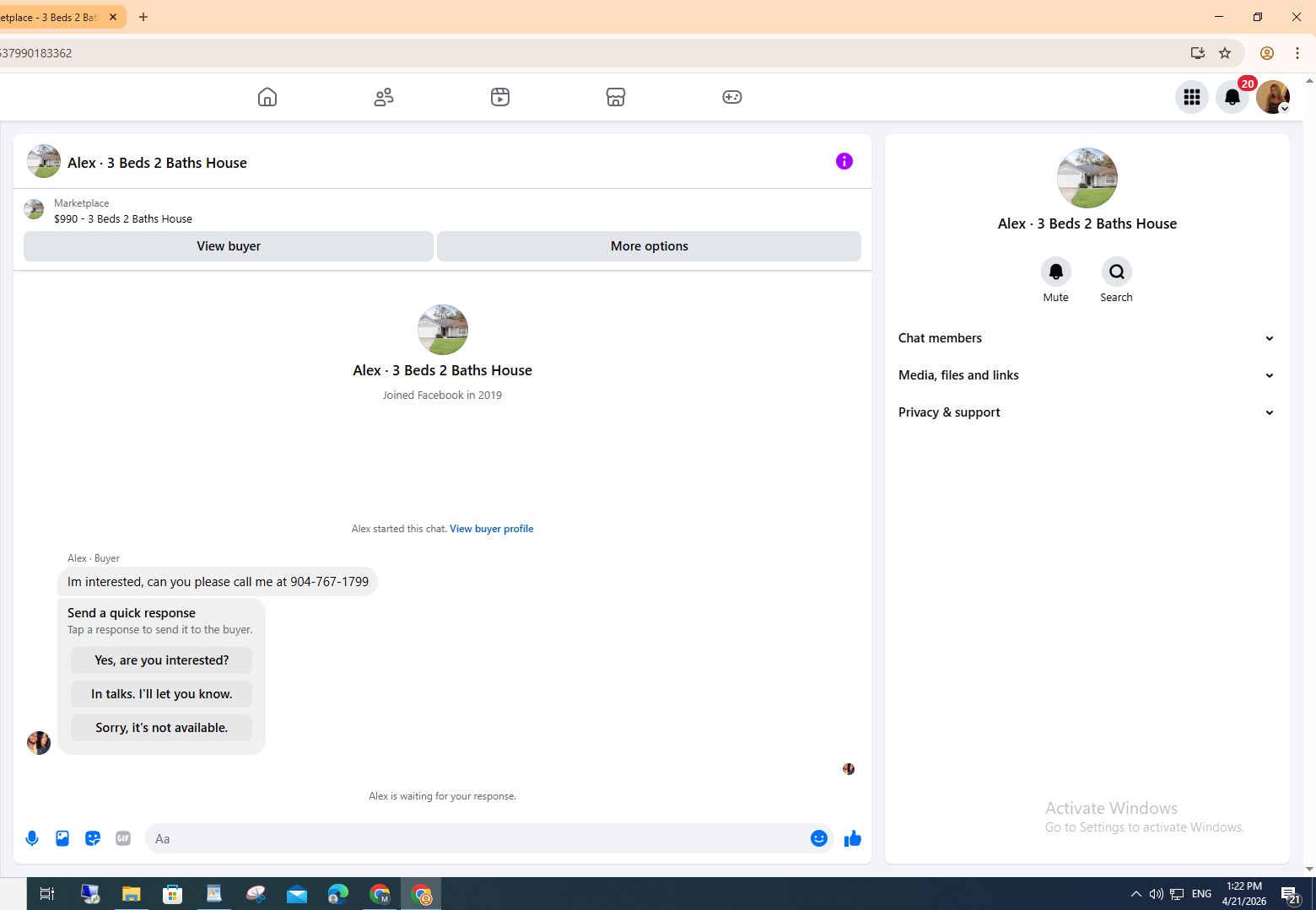
Task: Click Alex's message with phone number
Action: click(x=218, y=582)
